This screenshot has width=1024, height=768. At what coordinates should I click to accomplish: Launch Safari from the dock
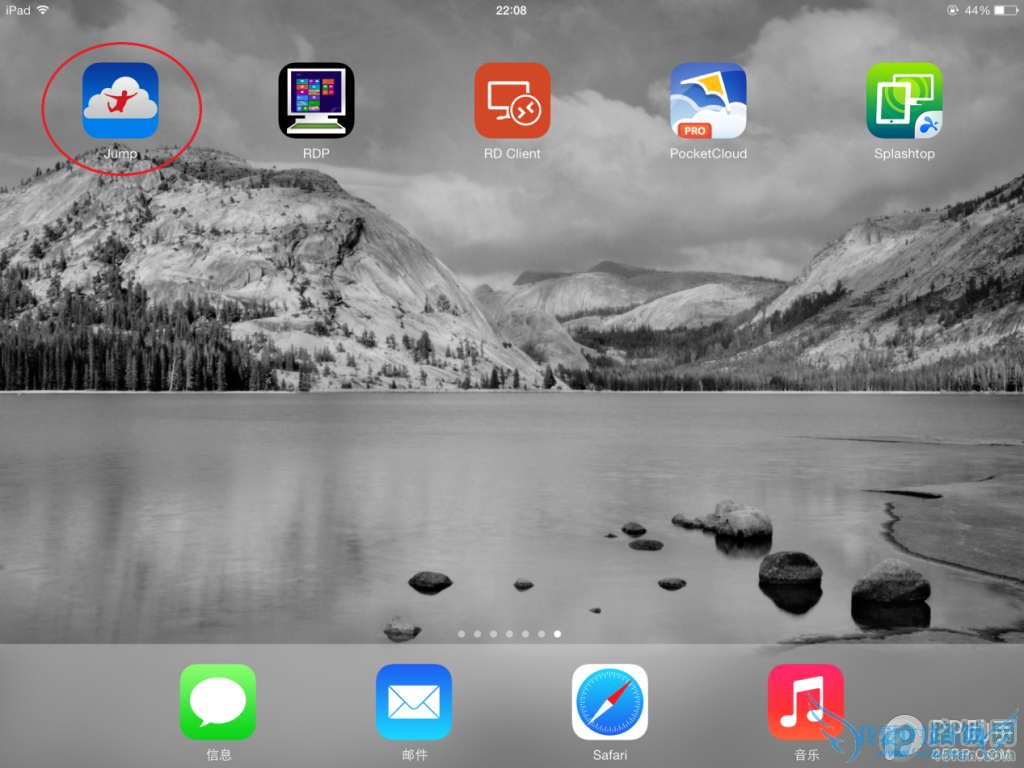point(610,701)
